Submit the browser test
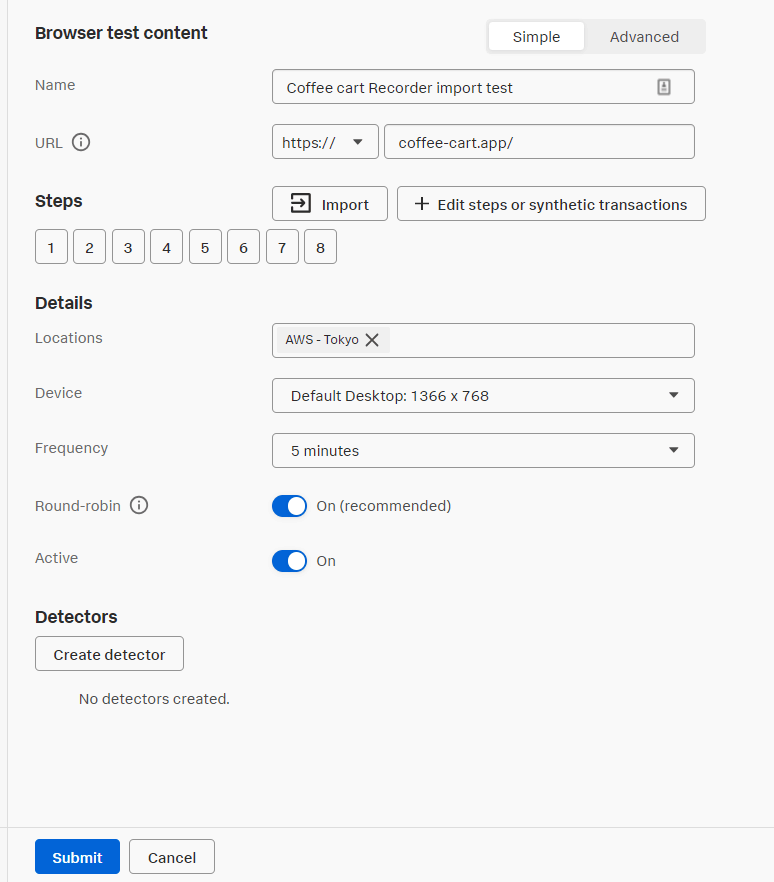Screen dimensions: 774x882 (77, 857)
